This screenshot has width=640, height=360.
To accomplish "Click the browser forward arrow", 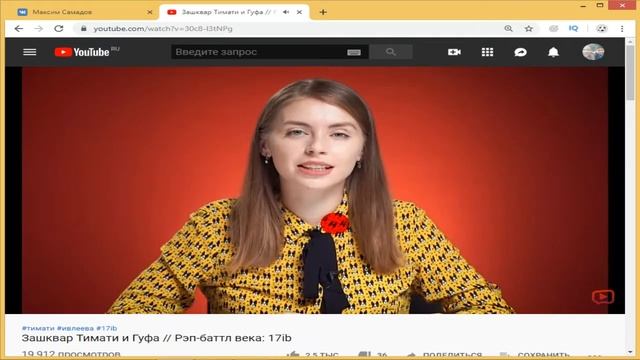I will (39, 29).
